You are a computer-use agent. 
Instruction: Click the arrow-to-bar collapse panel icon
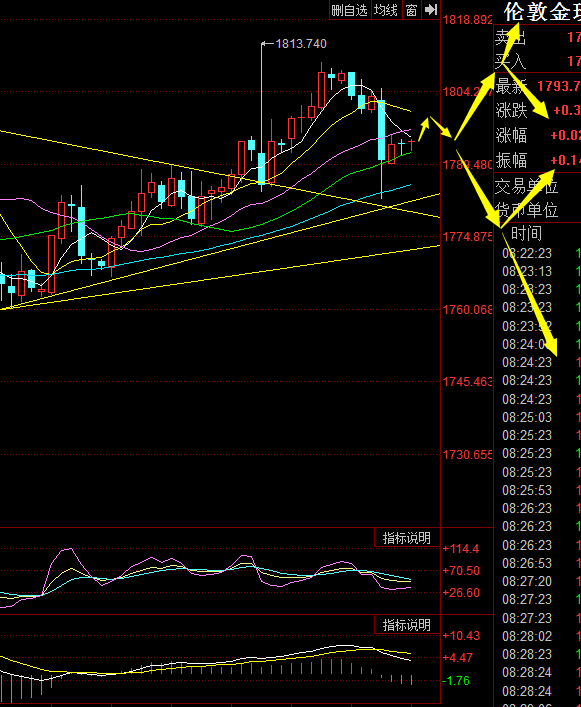[430, 10]
